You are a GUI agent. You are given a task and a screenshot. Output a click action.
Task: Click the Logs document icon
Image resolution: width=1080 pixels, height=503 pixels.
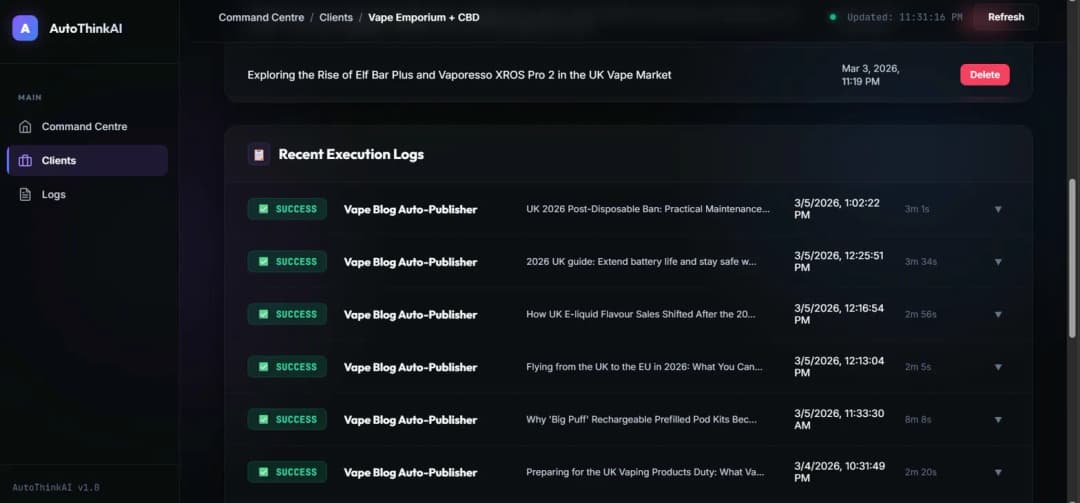coord(26,195)
